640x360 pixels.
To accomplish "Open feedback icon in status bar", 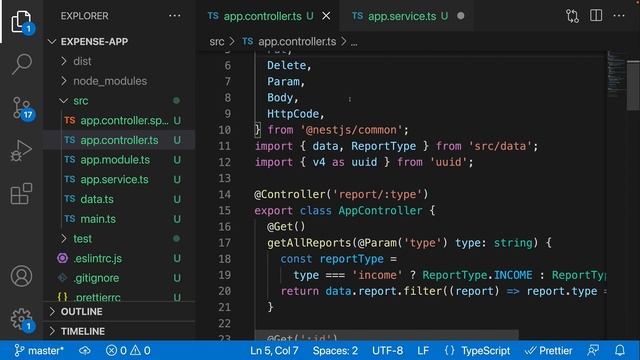I will coord(593,350).
